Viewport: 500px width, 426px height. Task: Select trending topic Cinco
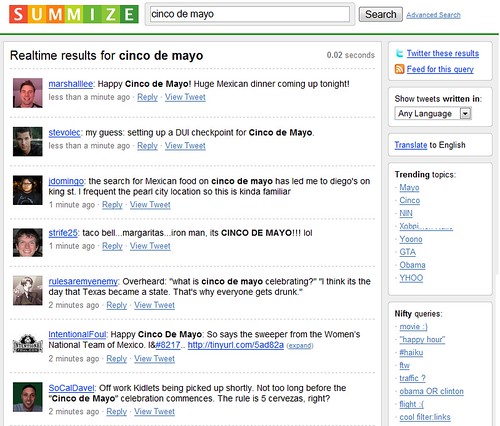pyautogui.click(x=410, y=200)
